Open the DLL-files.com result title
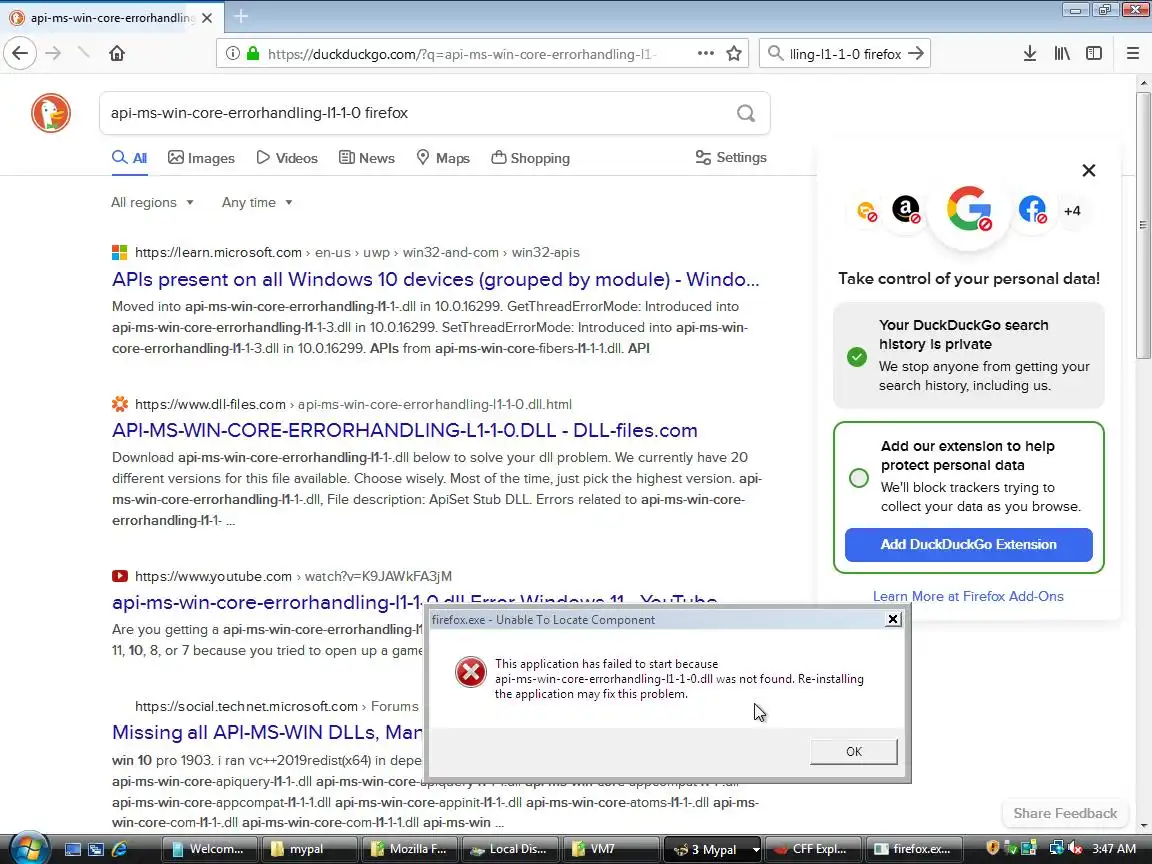The height and width of the screenshot is (864, 1152). (405, 430)
